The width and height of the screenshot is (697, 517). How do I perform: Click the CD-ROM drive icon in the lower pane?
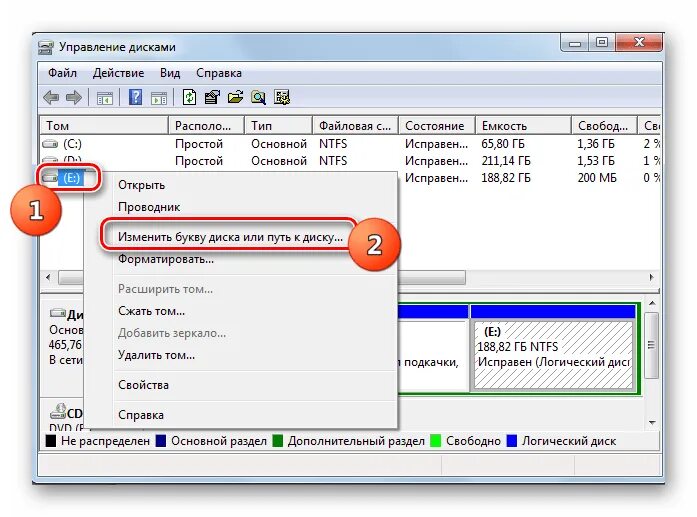[x=58, y=412]
